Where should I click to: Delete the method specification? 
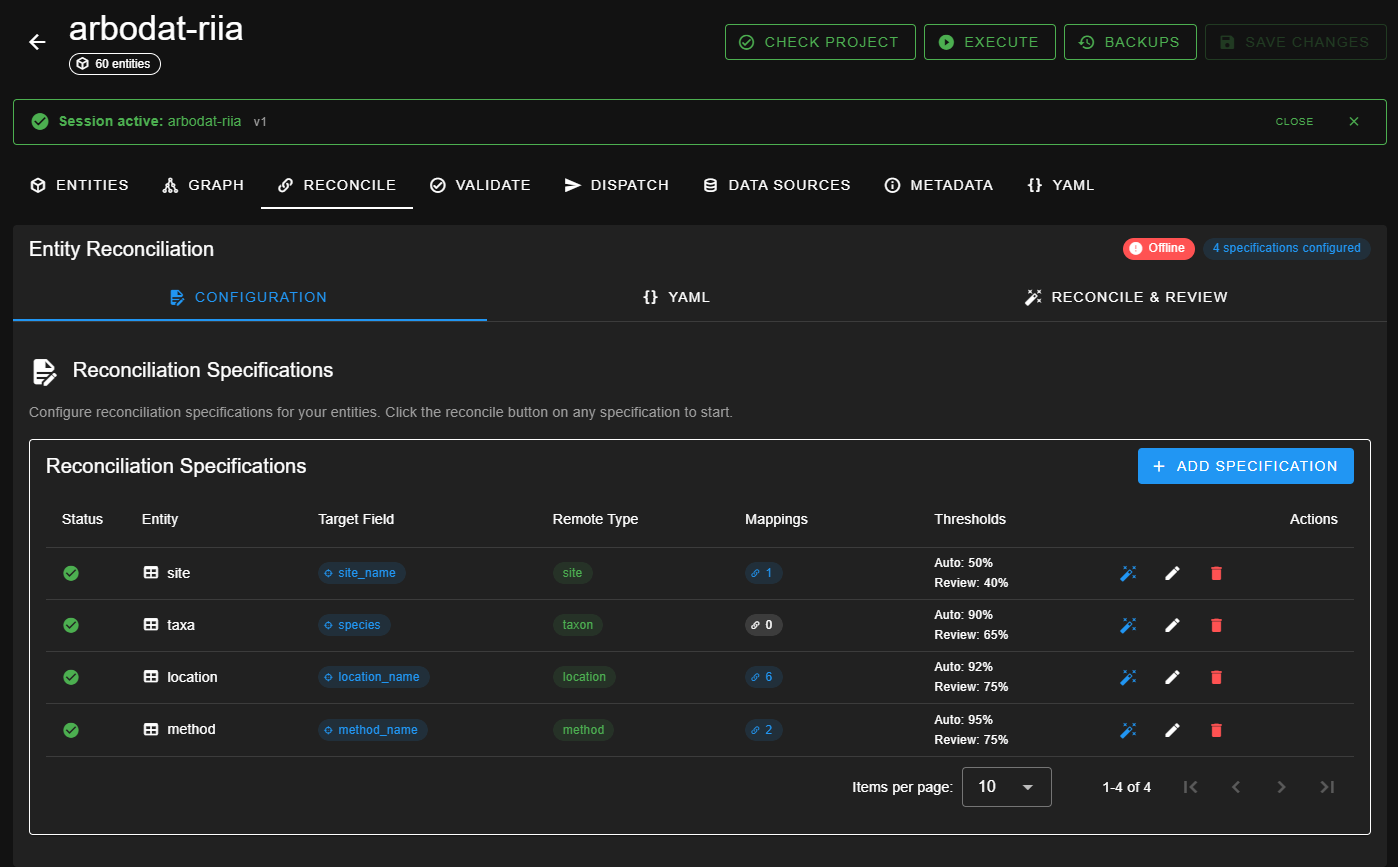[1216, 730]
